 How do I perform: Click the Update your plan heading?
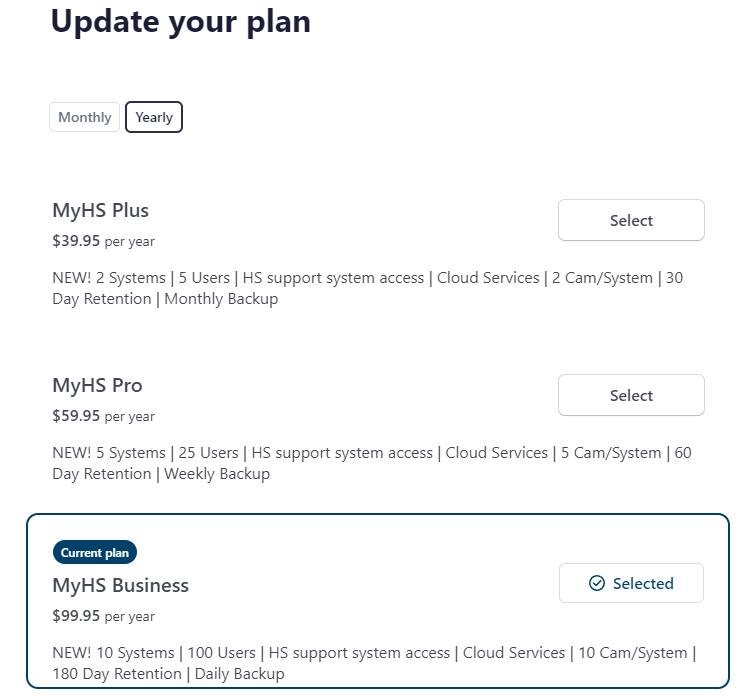click(181, 21)
